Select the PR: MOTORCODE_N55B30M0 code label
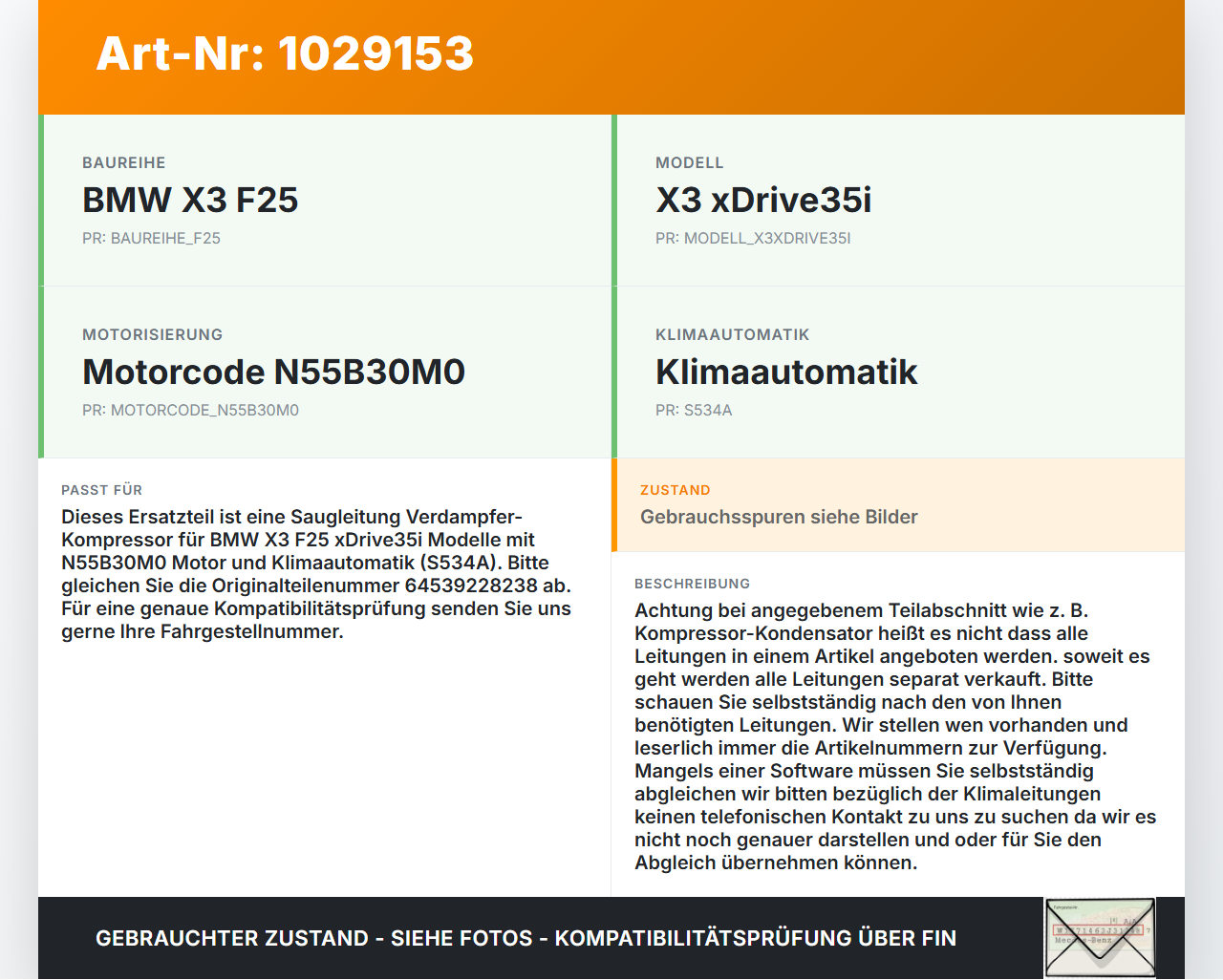 click(x=190, y=410)
